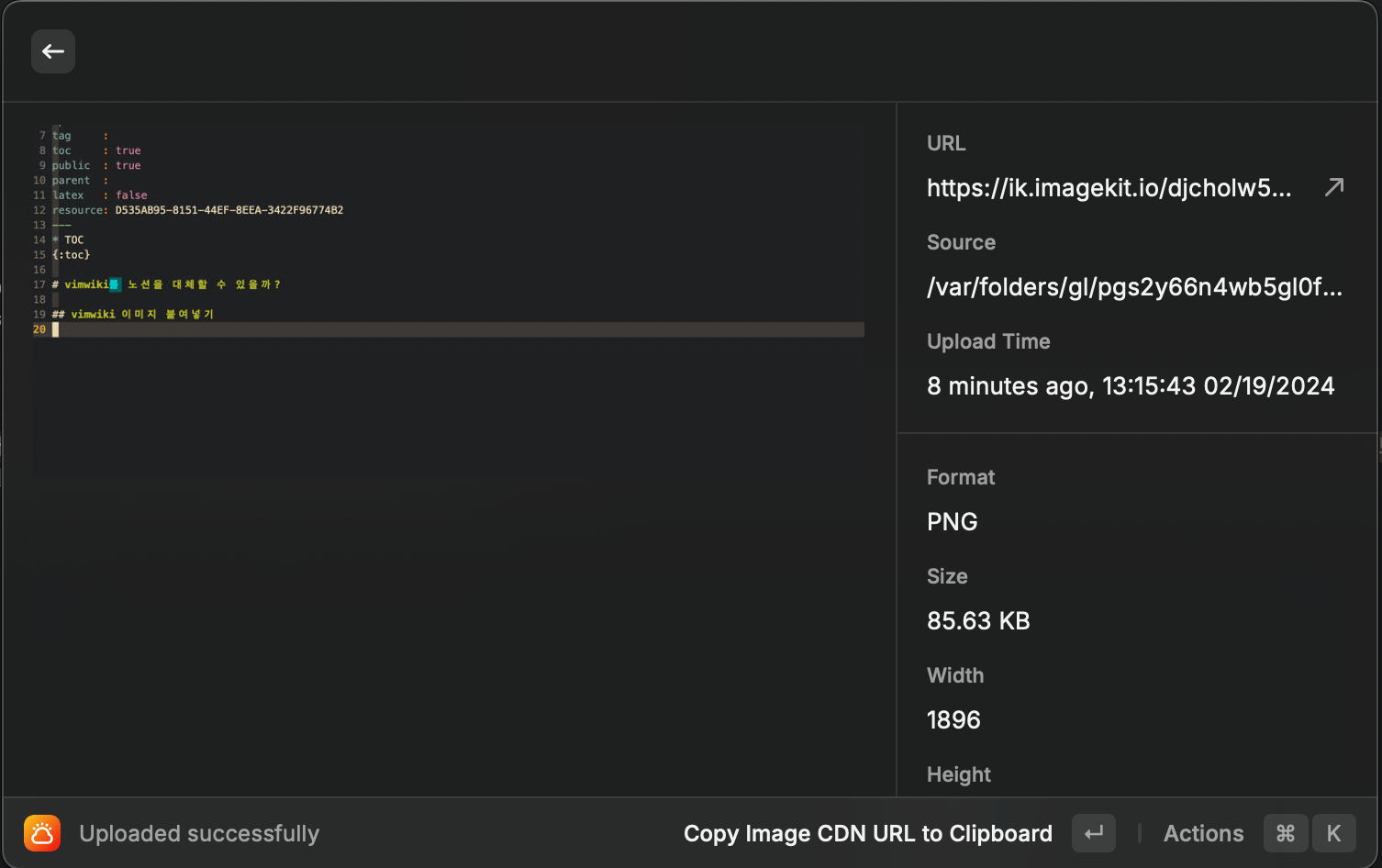Open the Actions panel
1382x868 pixels.
pos(1203,833)
